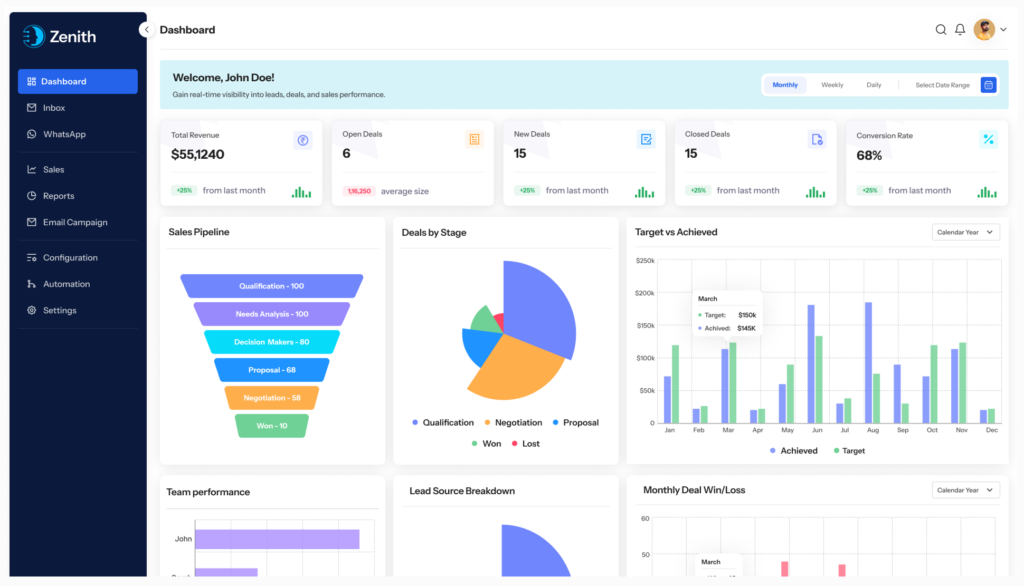Image resolution: width=1024 pixels, height=586 pixels.
Task: Click the Qualification - 100 funnel stage
Action: [x=272, y=286]
